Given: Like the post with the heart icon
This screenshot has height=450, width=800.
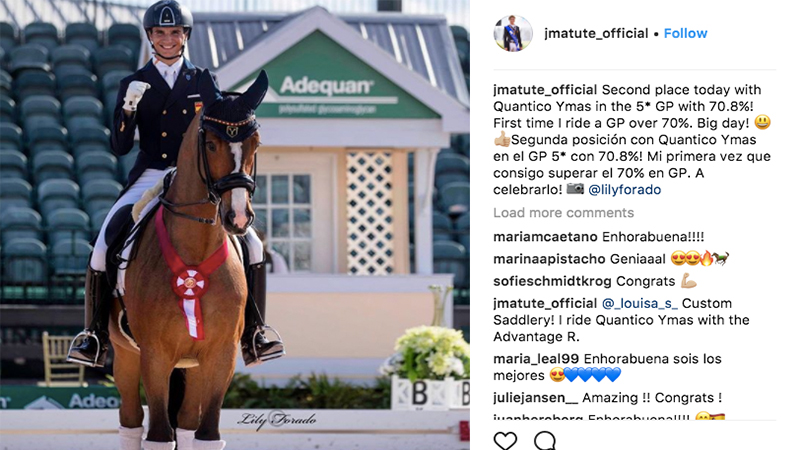Looking at the screenshot, I should [505, 440].
